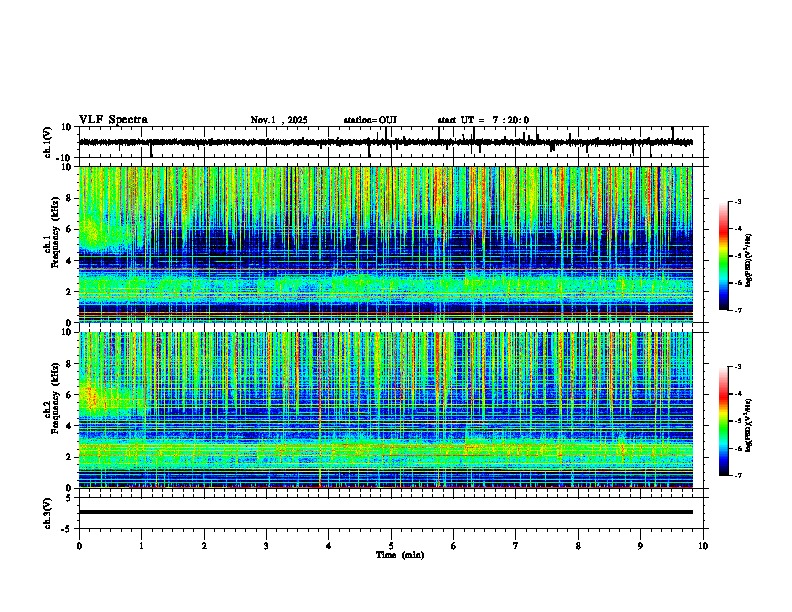Click the ch.1 voltage waveform trace

[x=385, y=142]
